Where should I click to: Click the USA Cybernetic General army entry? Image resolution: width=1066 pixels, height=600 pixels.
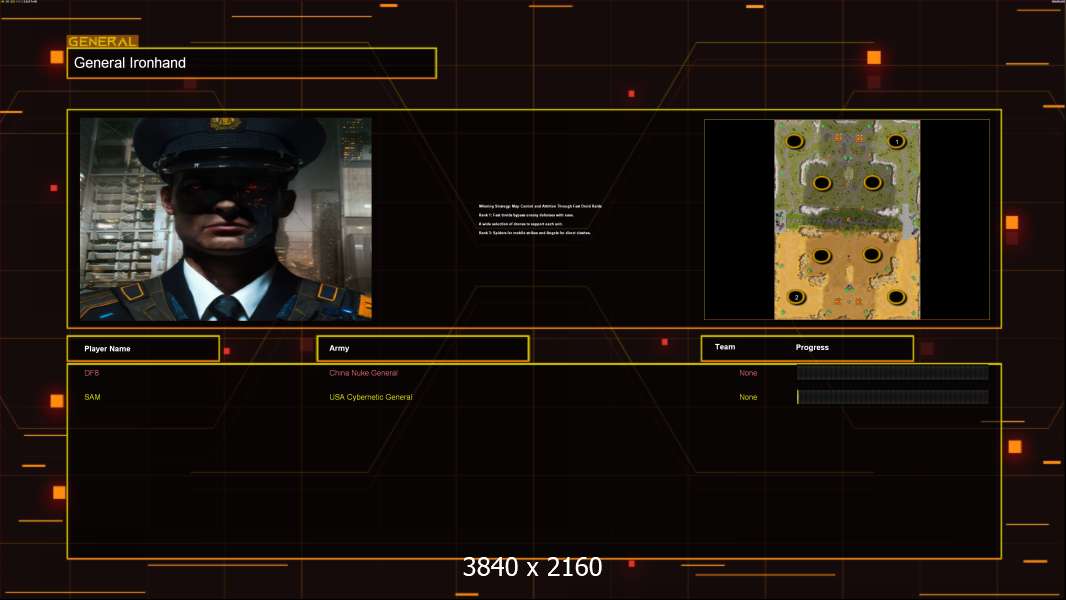click(371, 397)
